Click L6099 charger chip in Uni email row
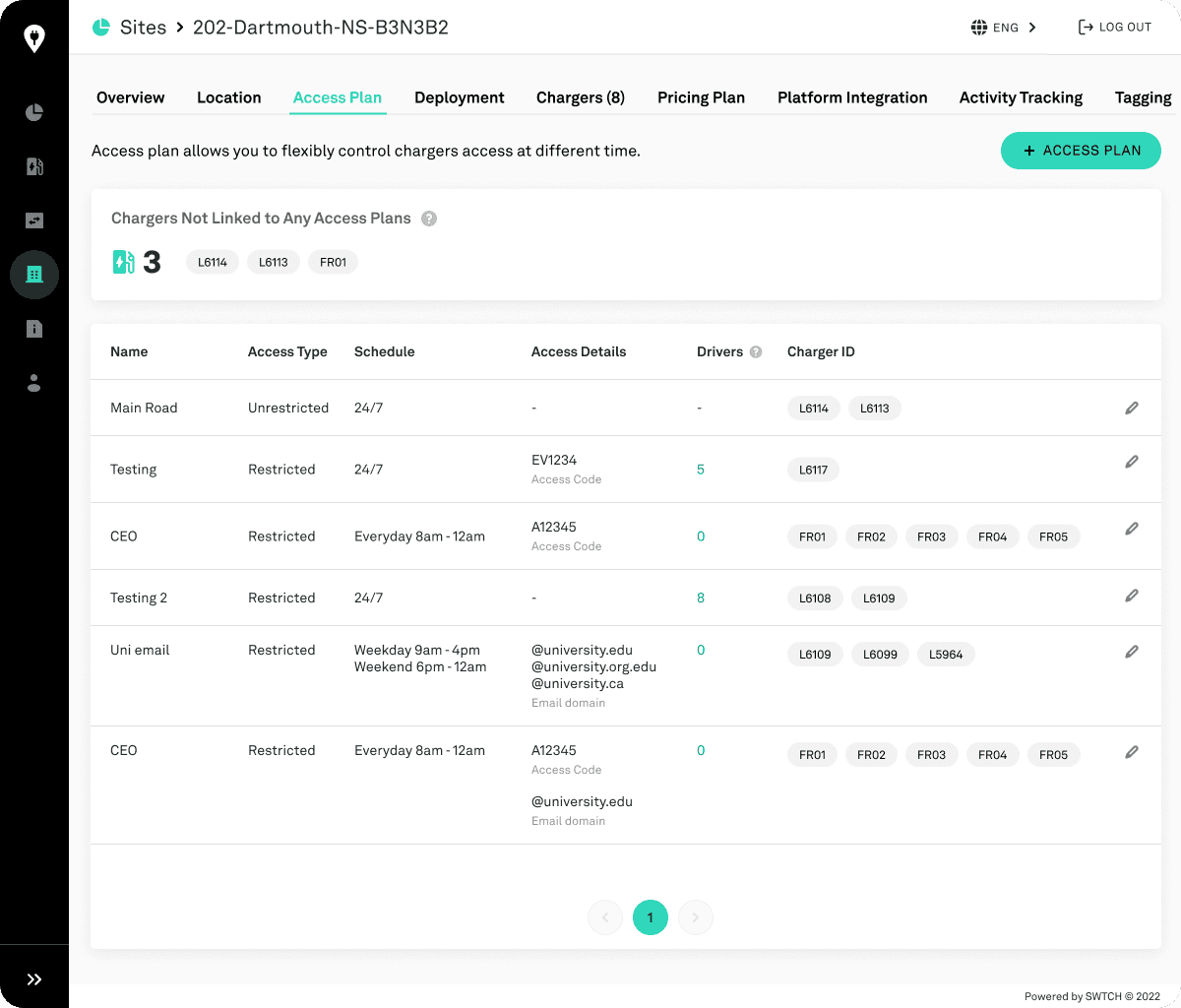Image resolution: width=1181 pixels, height=1008 pixels. [x=880, y=655]
